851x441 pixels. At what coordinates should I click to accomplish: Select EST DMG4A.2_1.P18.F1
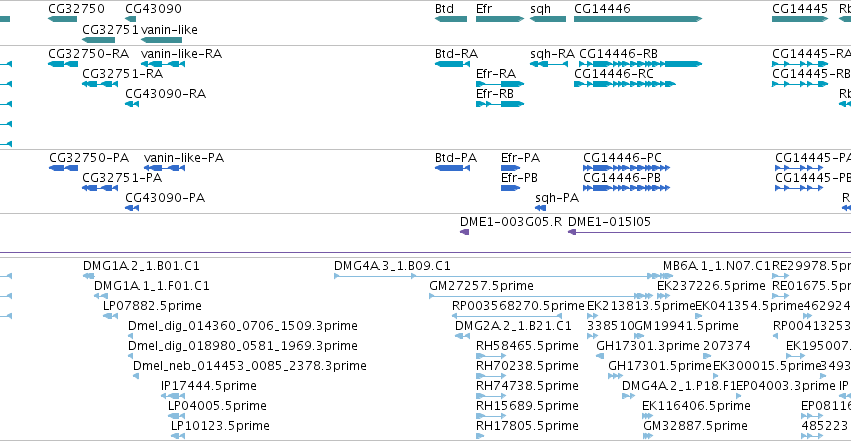click(x=628, y=397)
